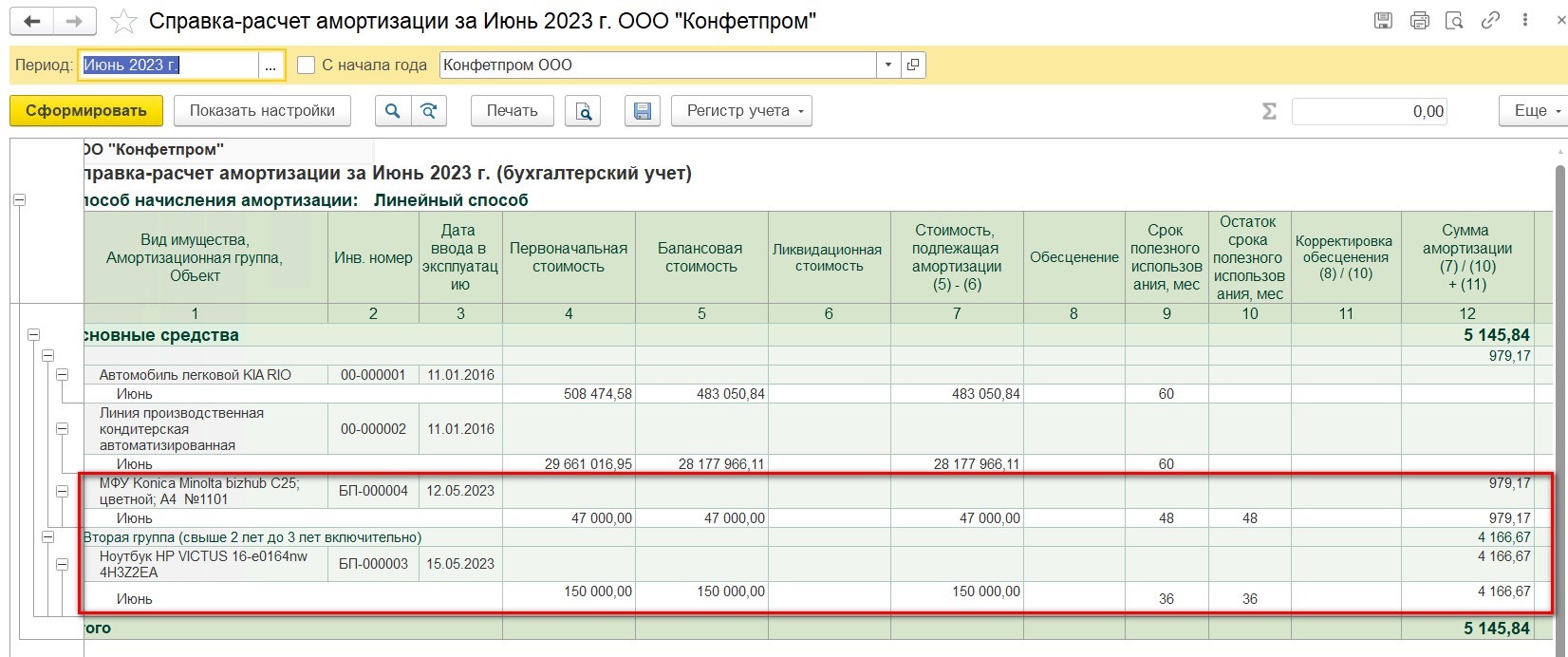Open the organization form icon beside Конфетпром ООО
Screen dimensions: 1568x657
point(913,65)
